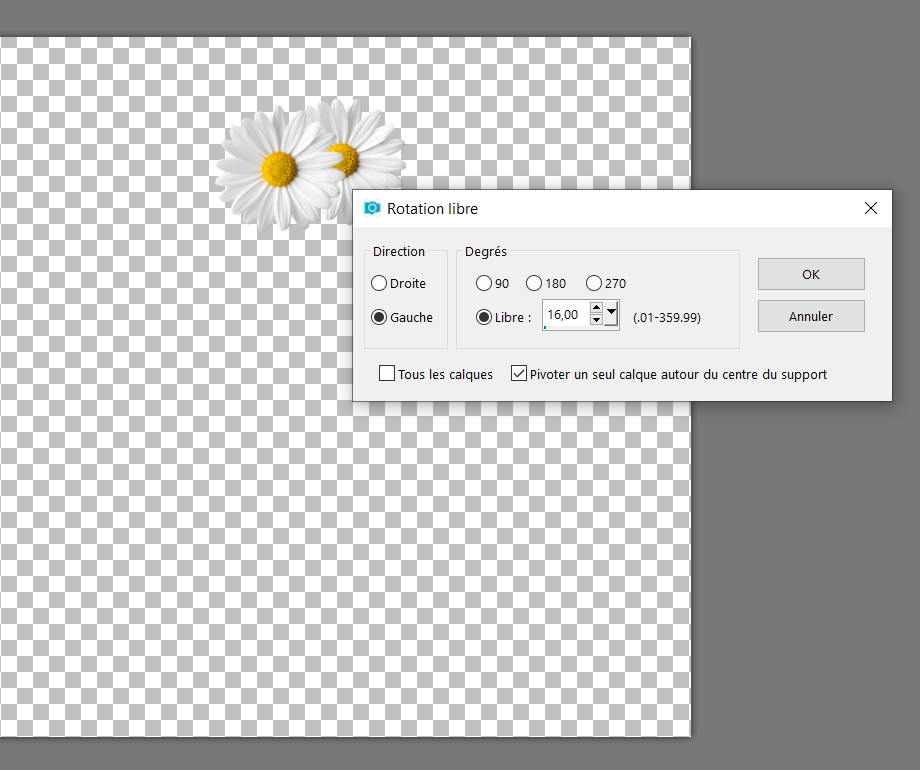Close the Rotation libre dialog
The height and width of the screenshot is (770, 920).
(870, 208)
